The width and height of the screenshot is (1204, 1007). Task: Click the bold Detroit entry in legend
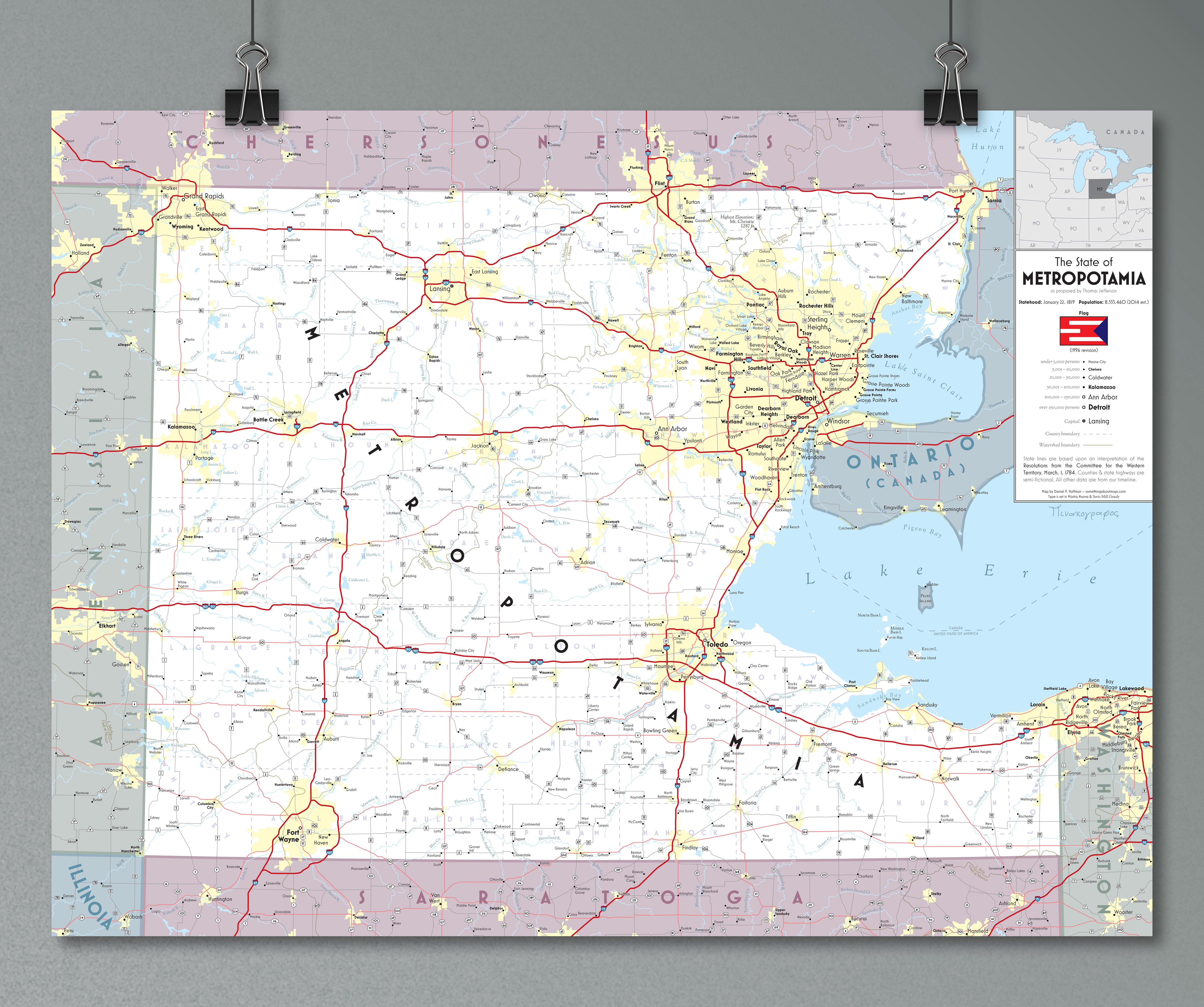click(x=1099, y=408)
